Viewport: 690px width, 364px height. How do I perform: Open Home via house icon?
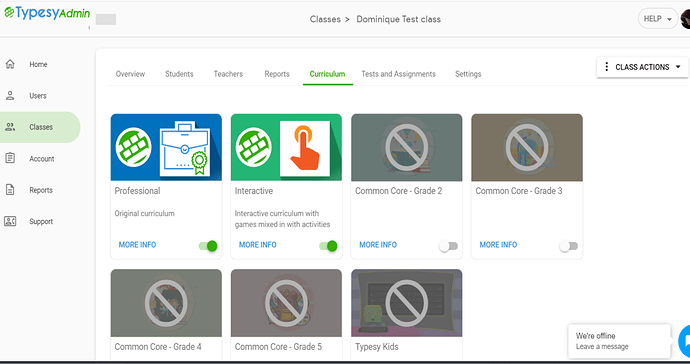[x=10, y=64]
